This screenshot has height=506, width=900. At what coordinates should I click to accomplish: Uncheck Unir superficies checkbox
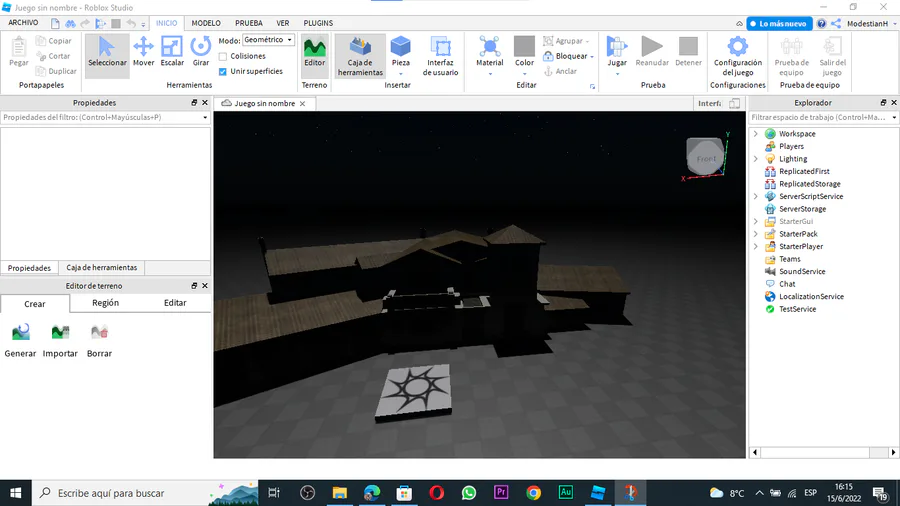point(223,72)
